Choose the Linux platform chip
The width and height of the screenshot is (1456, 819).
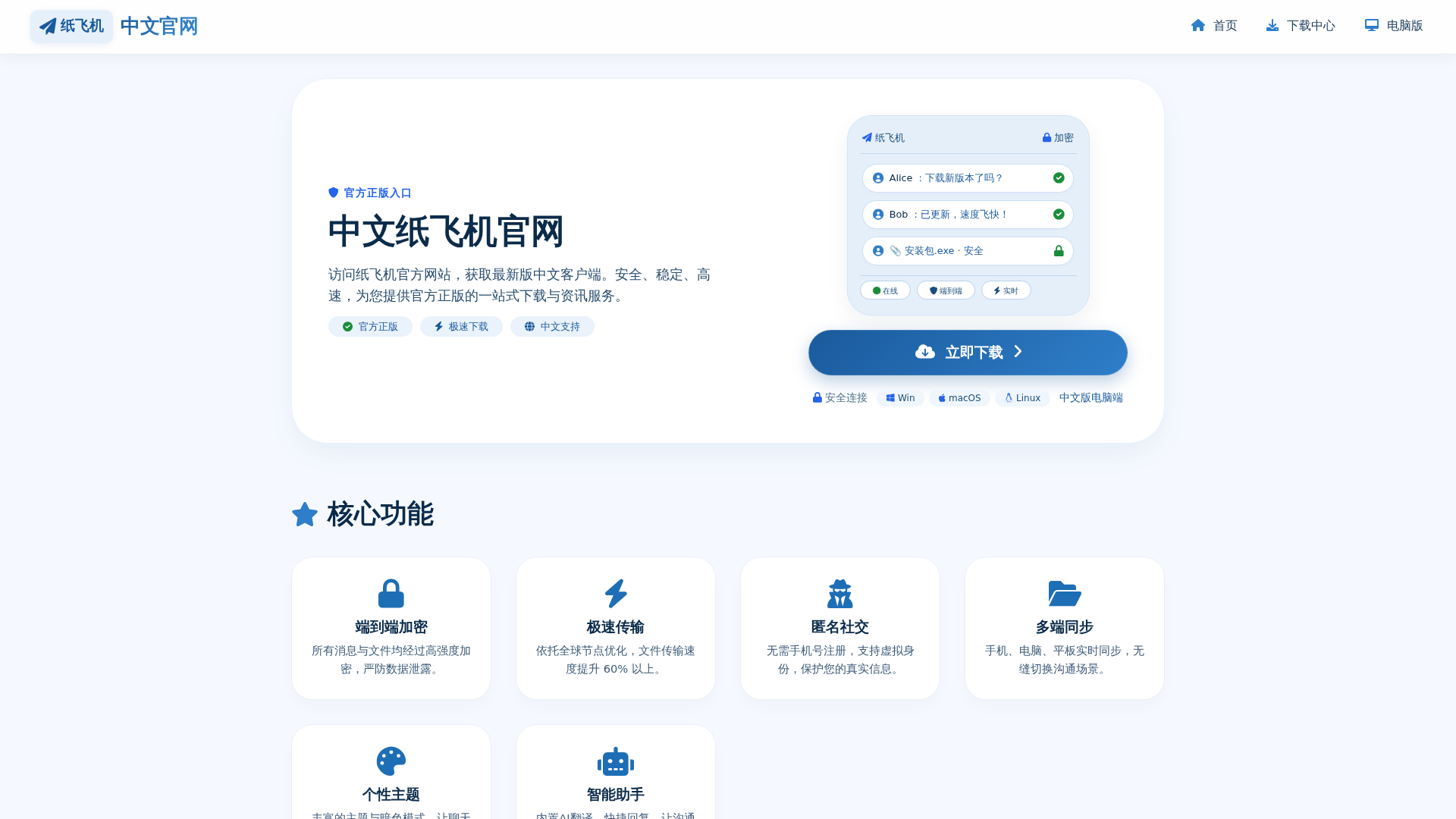tap(1022, 398)
